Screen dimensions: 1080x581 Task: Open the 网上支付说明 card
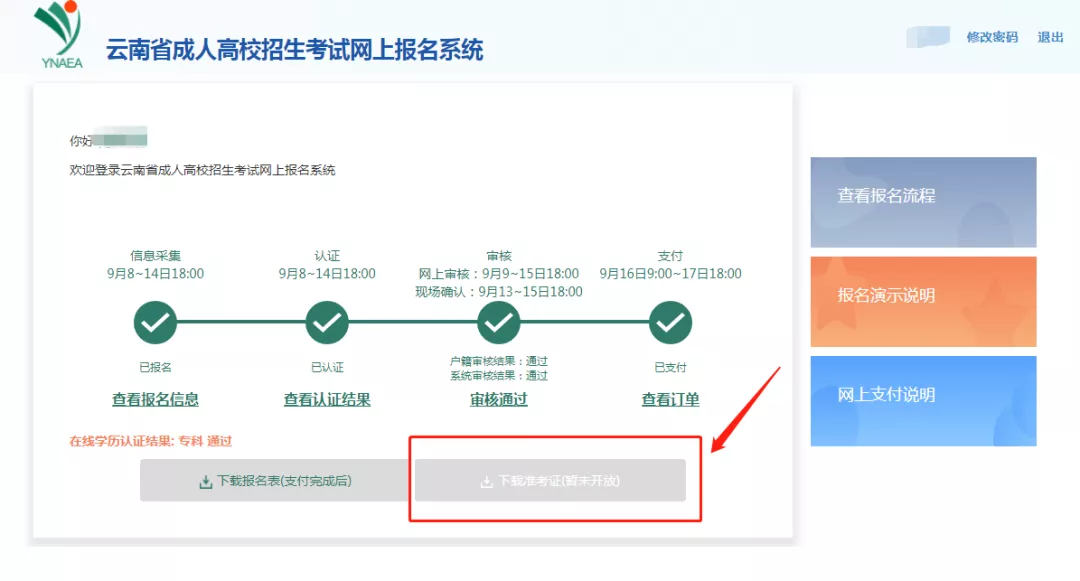[923, 401]
